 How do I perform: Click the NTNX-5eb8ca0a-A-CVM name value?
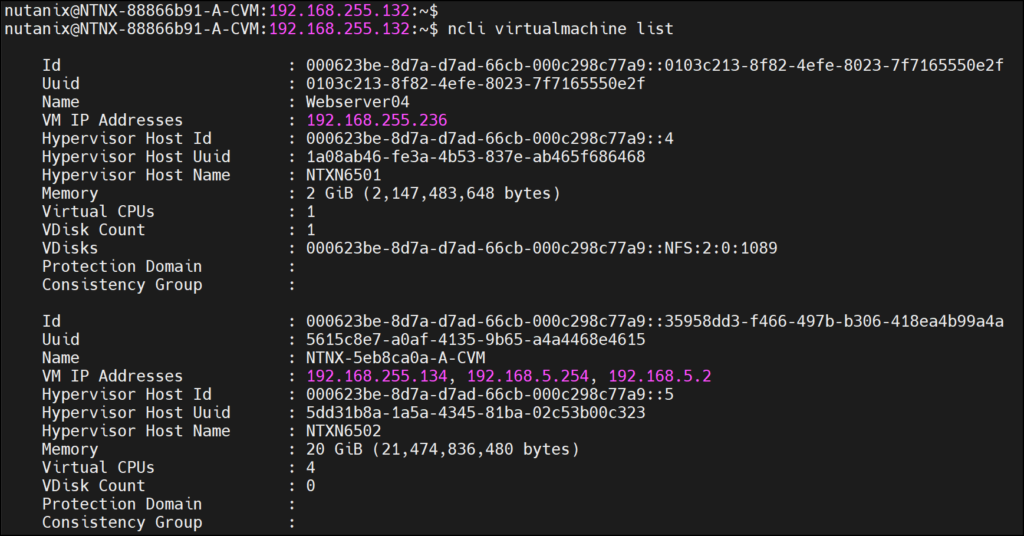pyautogui.click(x=395, y=358)
